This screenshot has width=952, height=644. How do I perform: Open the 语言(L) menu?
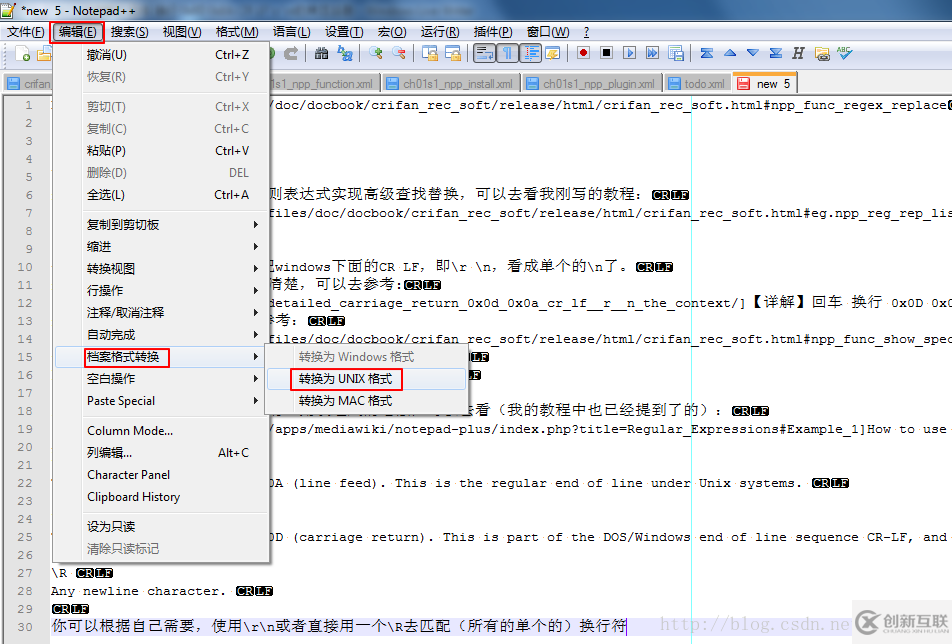pyautogui.click(x=292, y=32)
